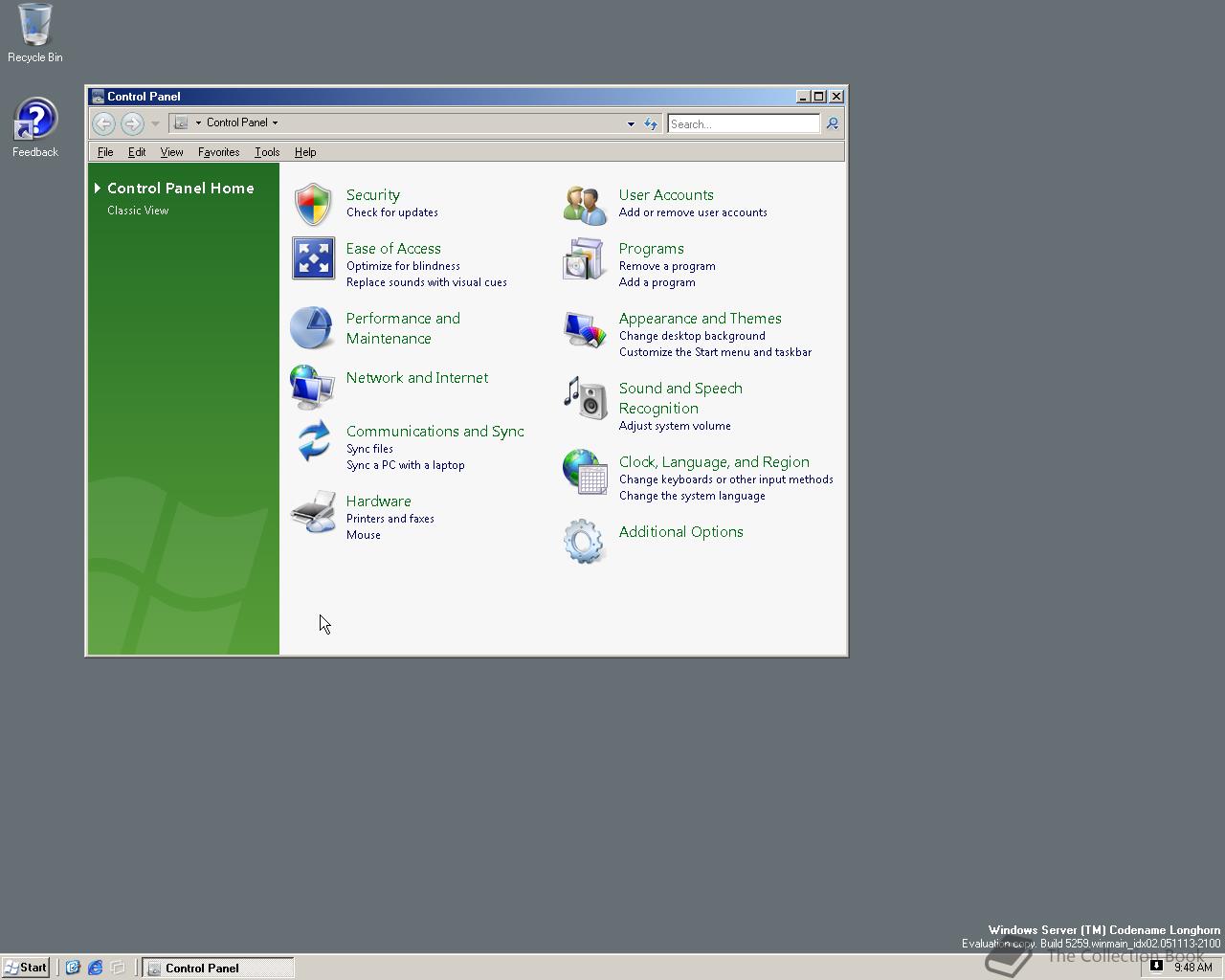Expand the dropdown arrow after Control Panel breadcrumb
Screen dimensions: 1225x980
275,122
